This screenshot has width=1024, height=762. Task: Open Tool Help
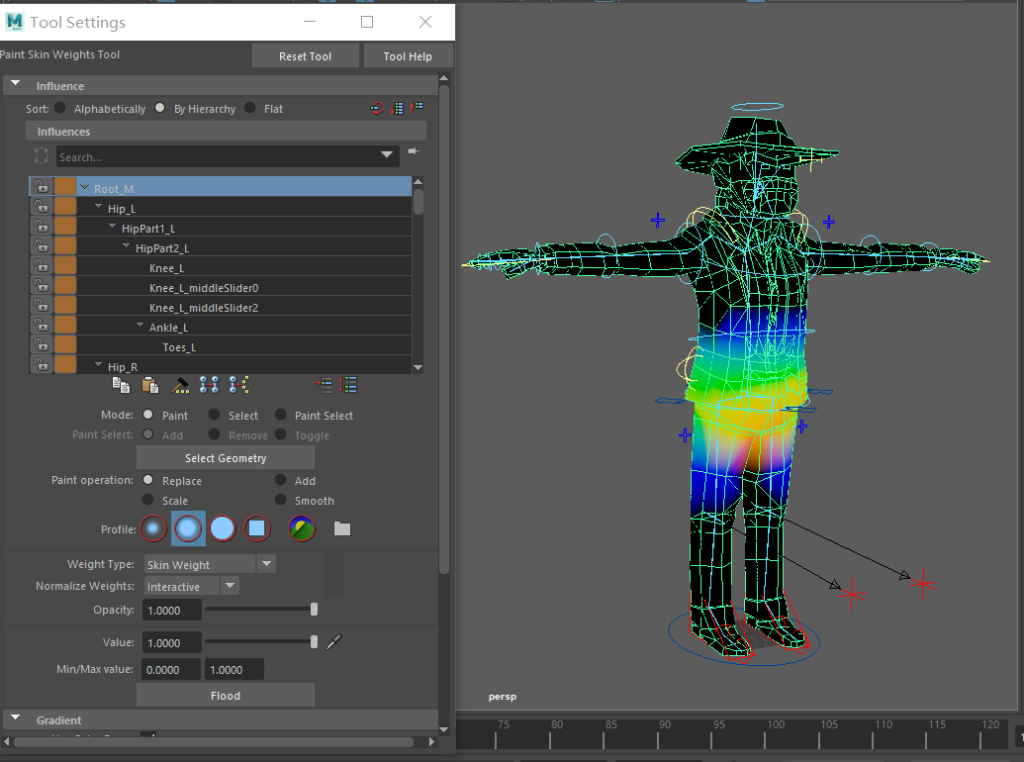pyautogui.click(x=408, y=56)
